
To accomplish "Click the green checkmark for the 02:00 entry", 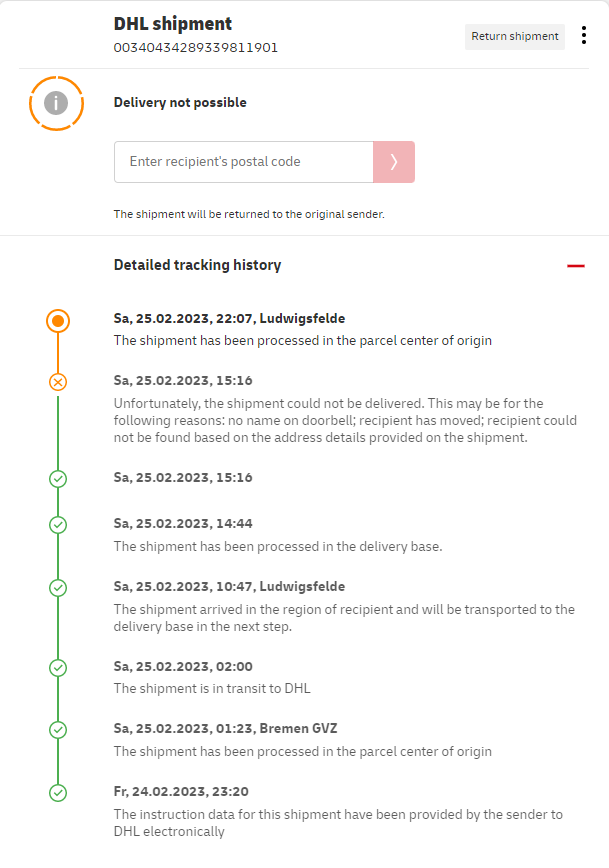I will coord(58,667).
